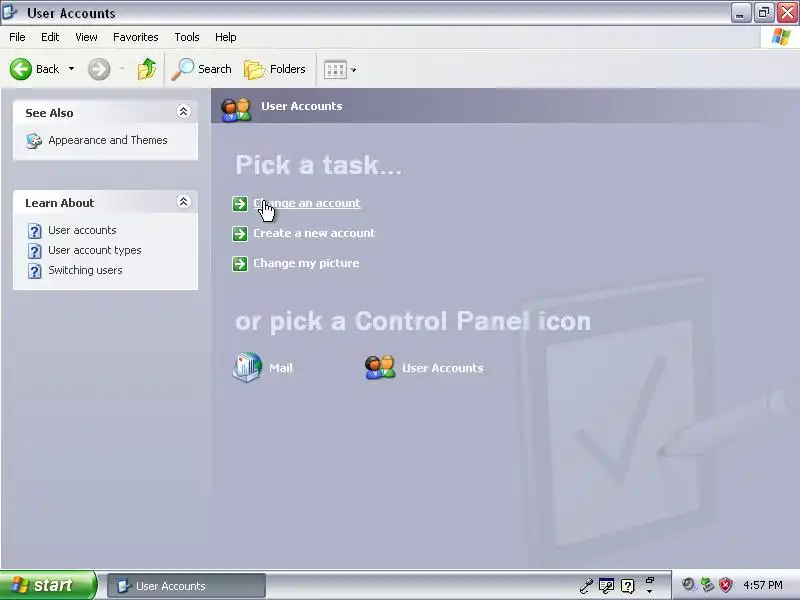Viewport: 800px width, 600px height.
Task: Open help topic User account types
Action: pyautogui.click(x=94, y=250)
